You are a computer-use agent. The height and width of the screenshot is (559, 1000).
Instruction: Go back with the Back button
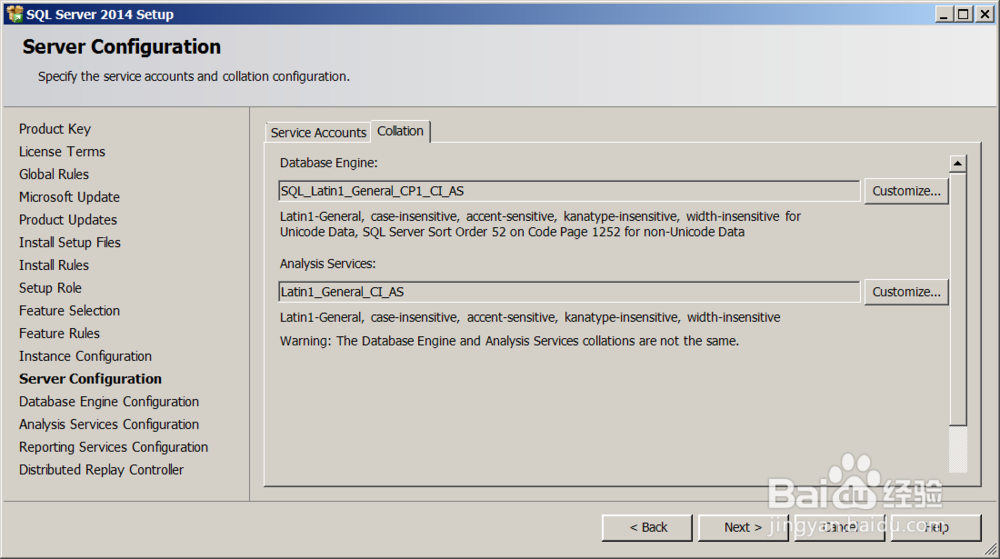tap(647, 527)
